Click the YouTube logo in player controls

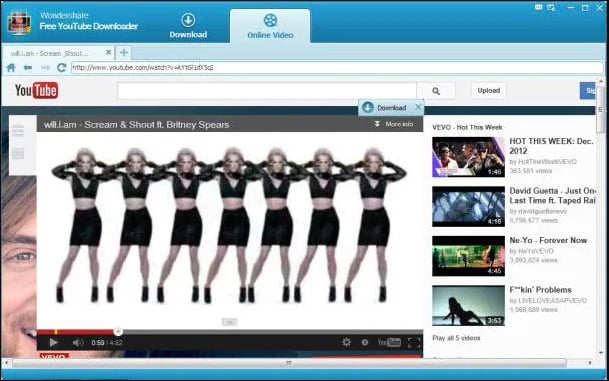click(389, 342)
